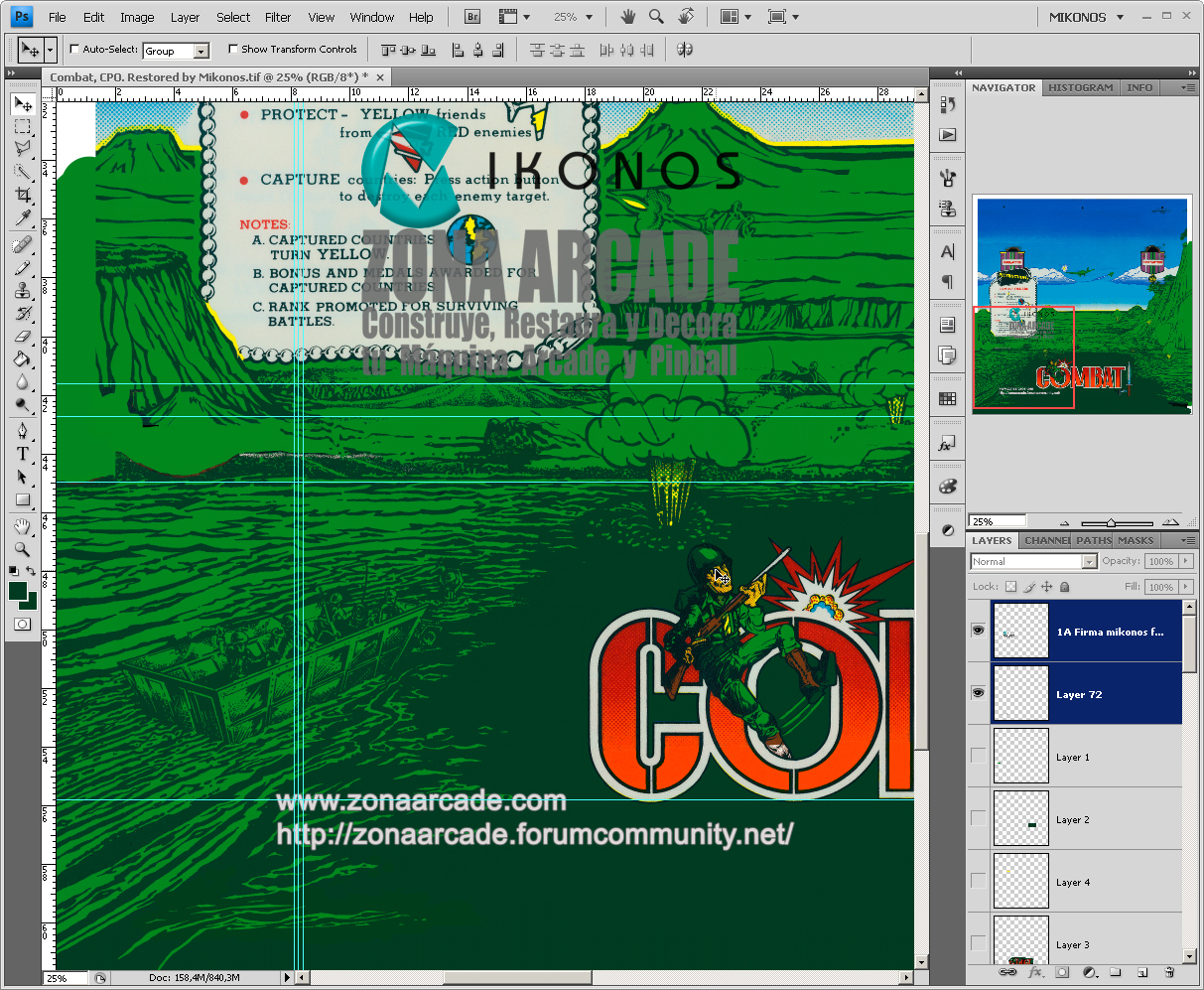This screenshot has width=1204, height=990.
Task: Toggle Quick Mask mode
Action: coord(22,624)
